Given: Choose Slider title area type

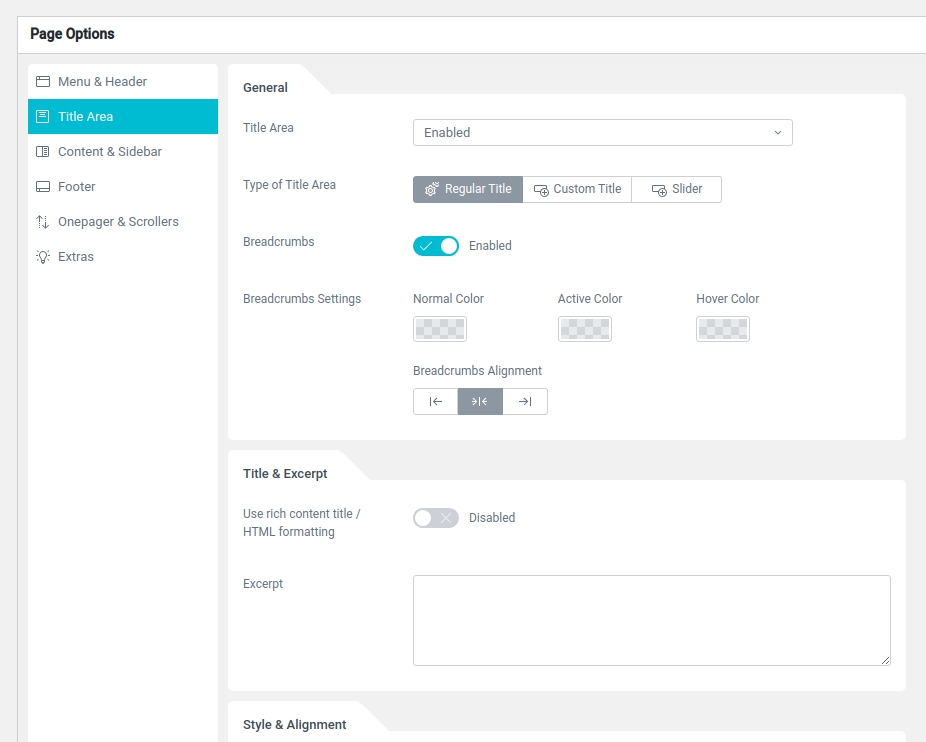Looking at the screenshot, I should click(x=676, y=189).
